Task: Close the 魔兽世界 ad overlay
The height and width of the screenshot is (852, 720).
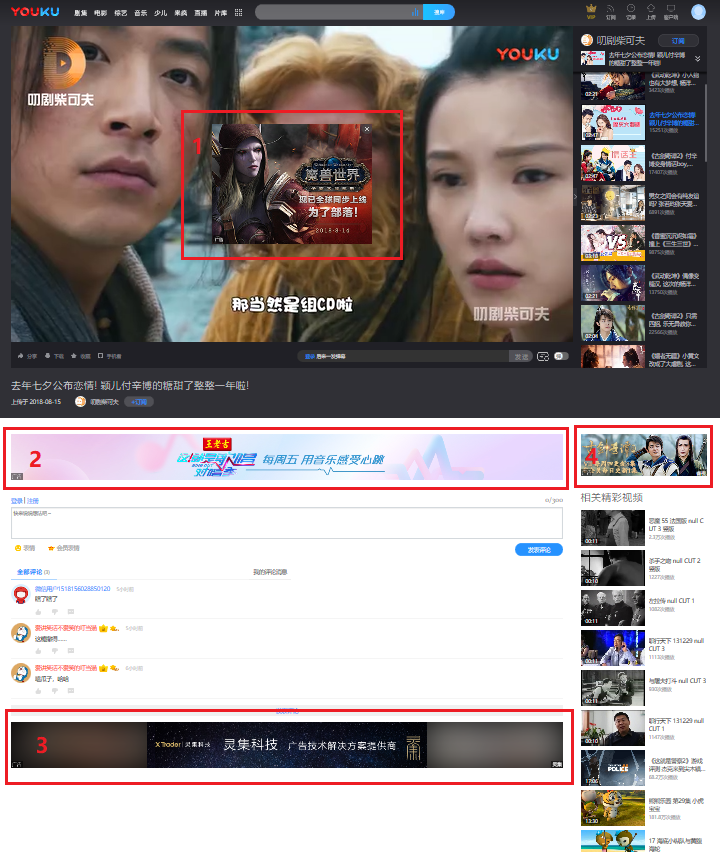Action: click(367, 129)
